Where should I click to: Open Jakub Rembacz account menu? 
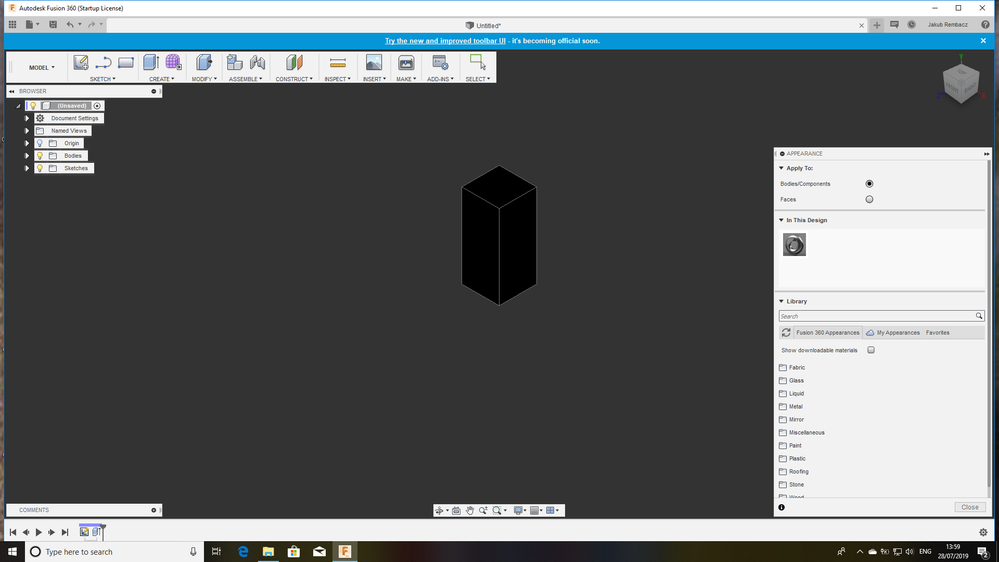[x=947, y=25]
